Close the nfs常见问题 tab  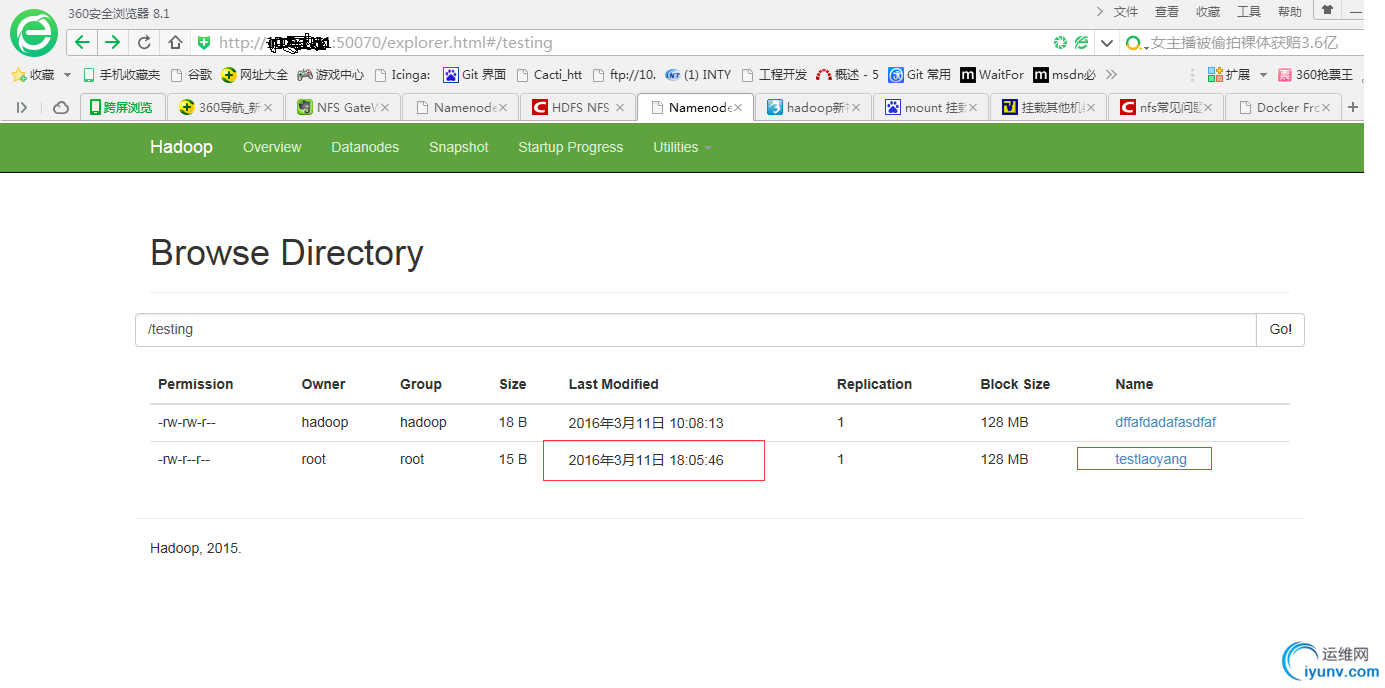pos(1208,108)
